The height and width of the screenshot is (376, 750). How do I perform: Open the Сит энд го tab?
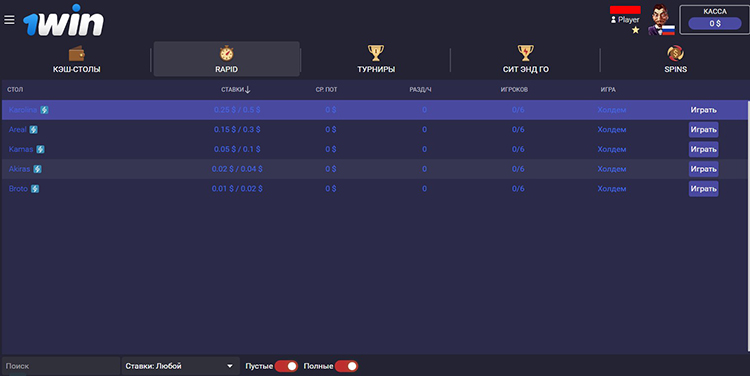(x=526, y=59)
